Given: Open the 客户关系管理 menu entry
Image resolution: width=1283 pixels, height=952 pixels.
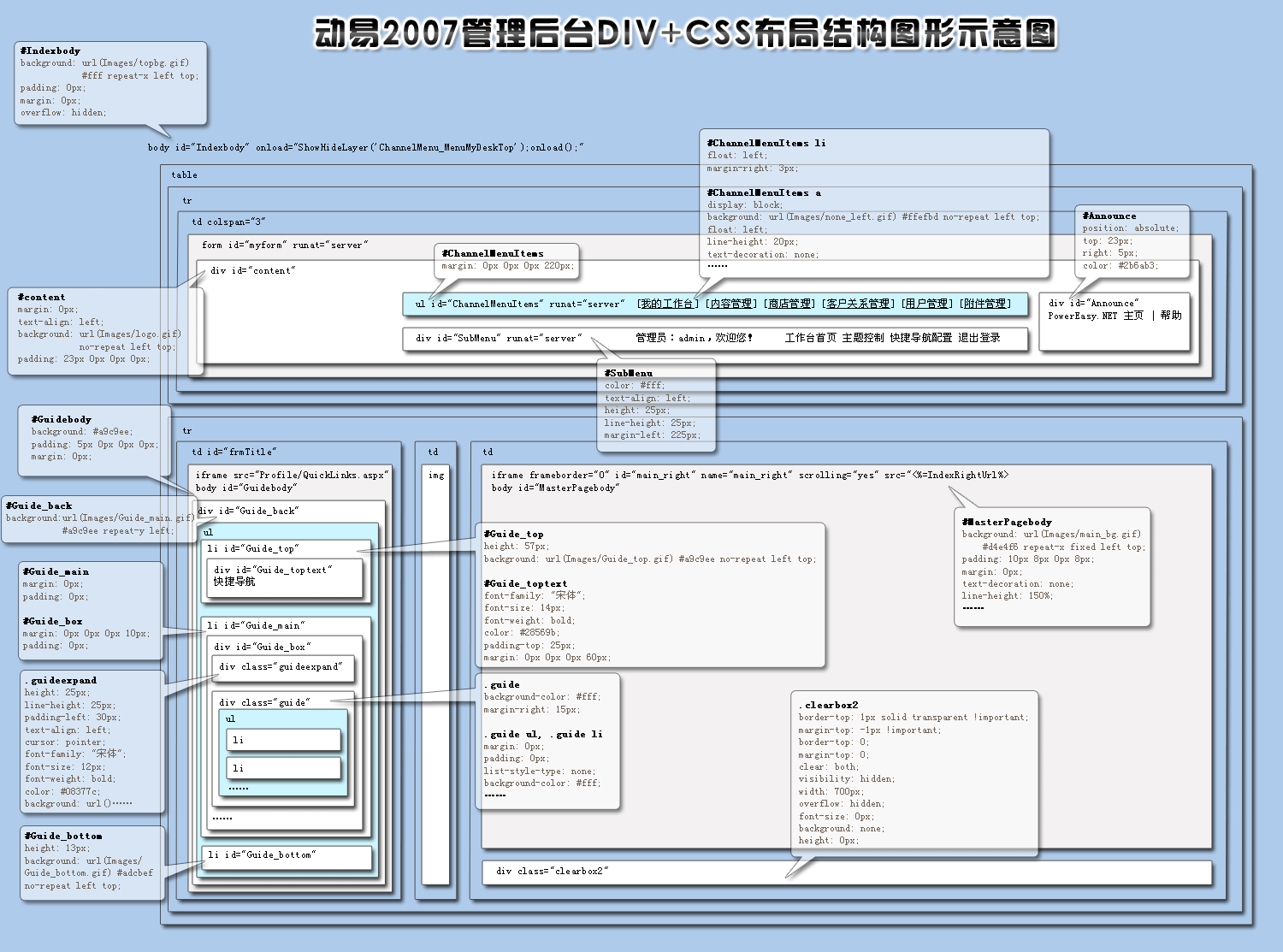Looking at the screenshot, I should tap(858, 304).
